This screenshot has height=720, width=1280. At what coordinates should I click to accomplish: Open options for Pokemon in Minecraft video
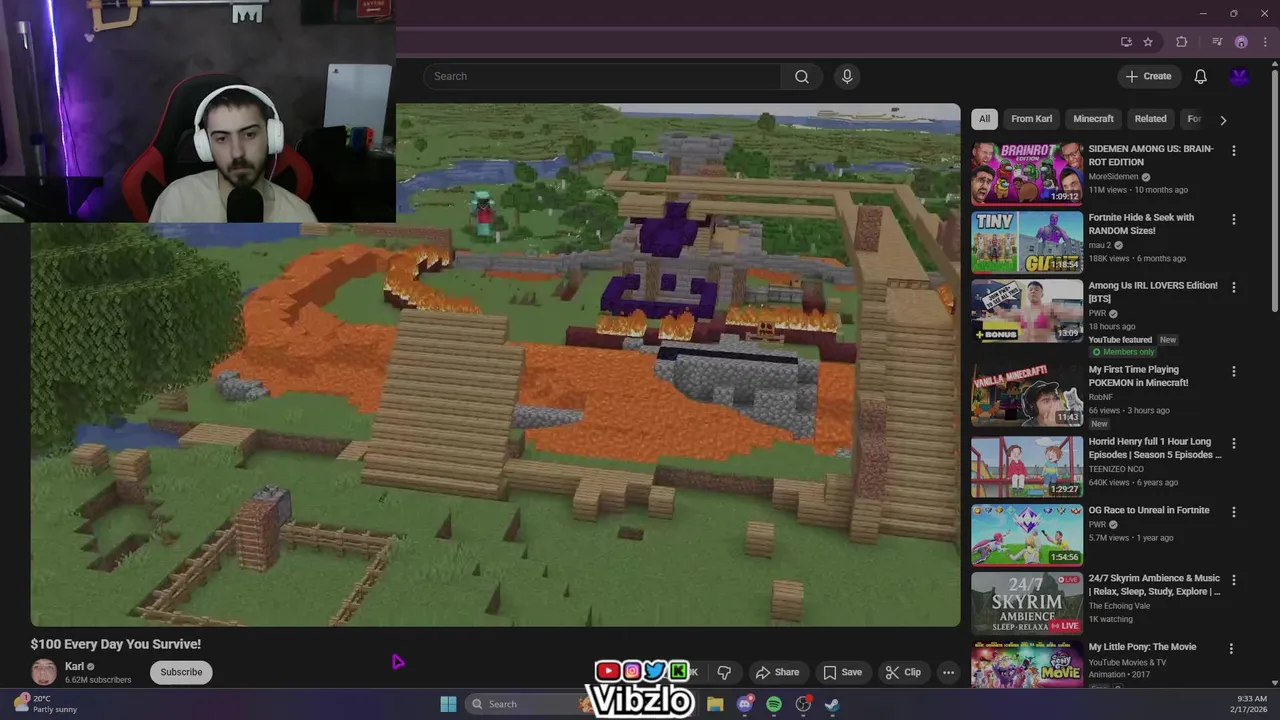coord(1233,371)
